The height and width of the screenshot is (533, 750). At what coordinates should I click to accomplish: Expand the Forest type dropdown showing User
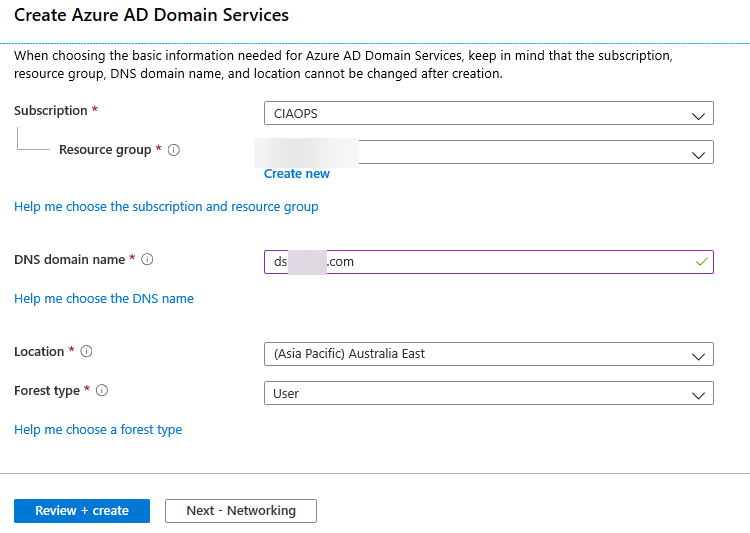tap(488, 394)
